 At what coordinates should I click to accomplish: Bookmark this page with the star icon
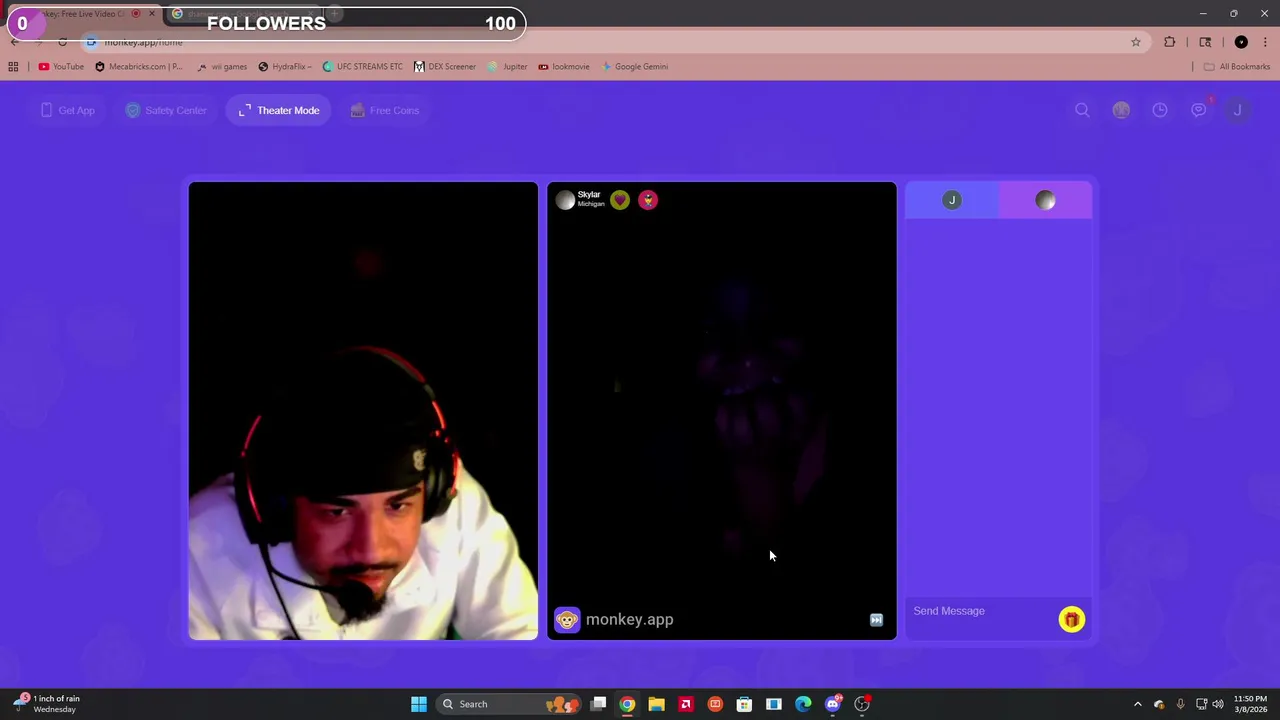pyautogui.click(x=1136, y=42)
